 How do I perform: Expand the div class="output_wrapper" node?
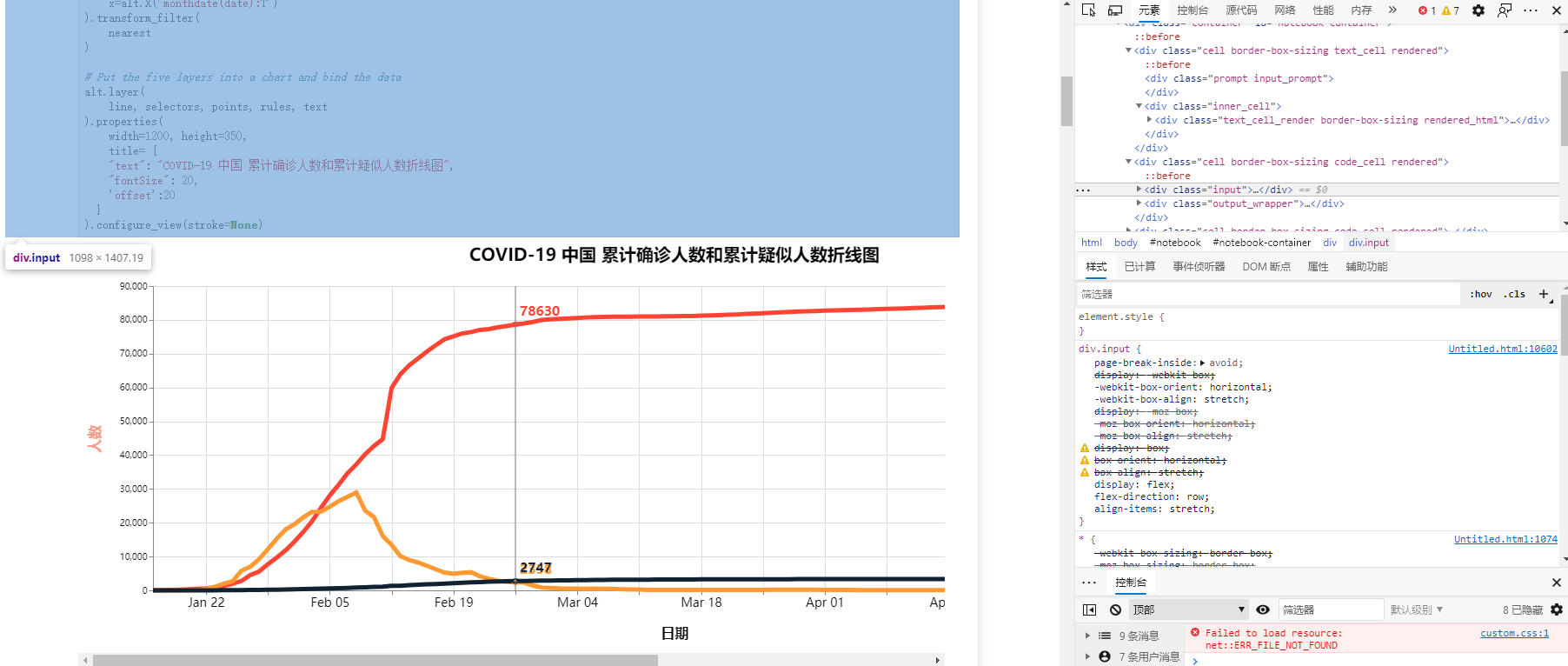coord(1139,203)
